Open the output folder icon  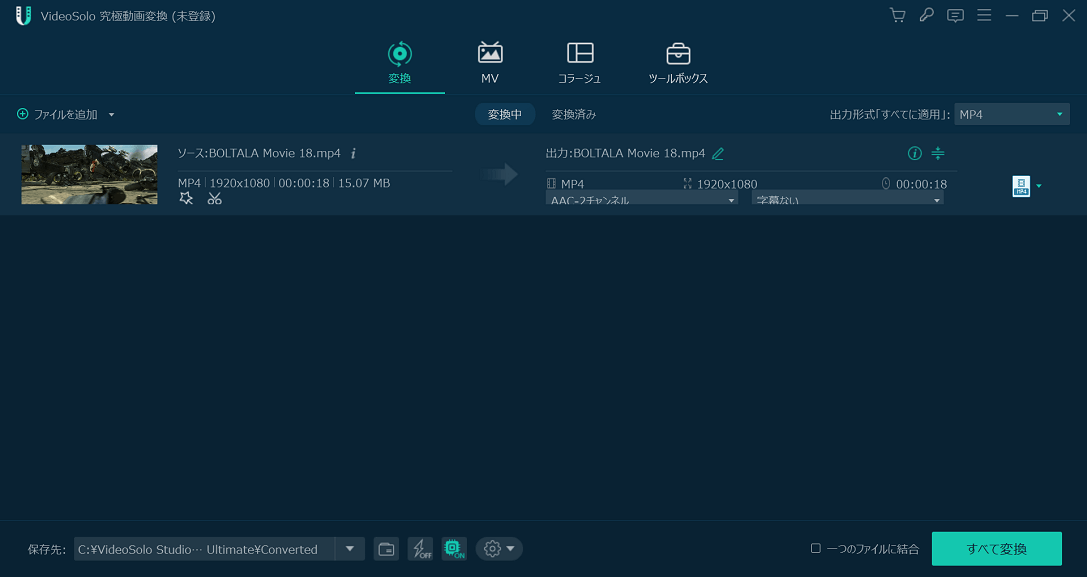coord(386,549)
